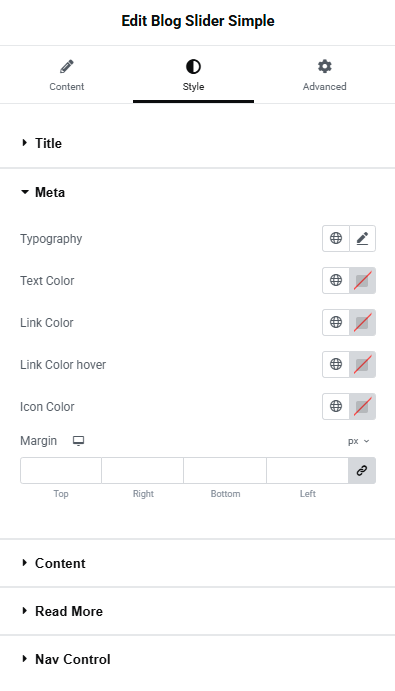Switch to the Content tab

pyautogui.click(x=67, y=75)
